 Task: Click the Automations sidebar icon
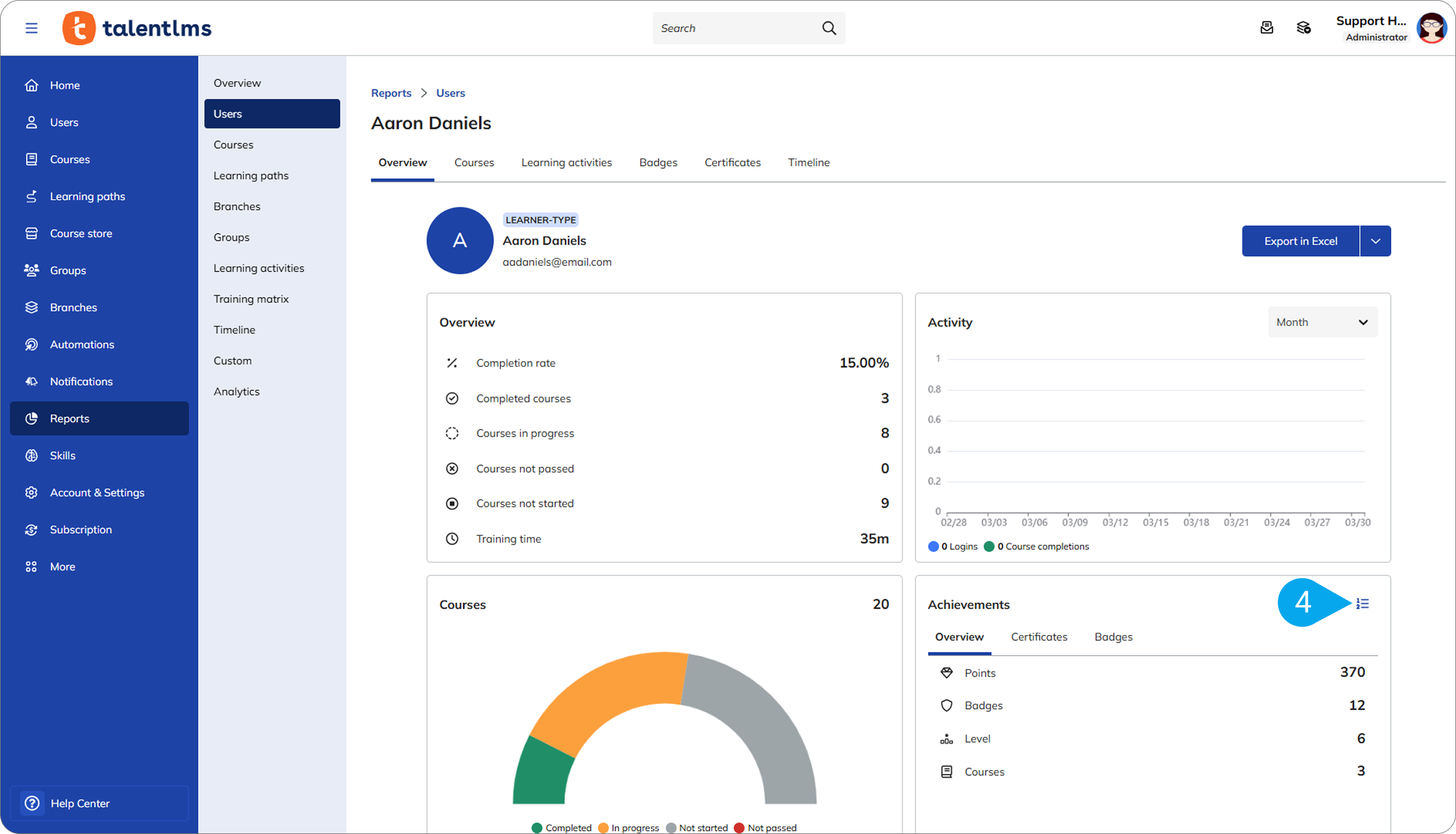point(31,345)
